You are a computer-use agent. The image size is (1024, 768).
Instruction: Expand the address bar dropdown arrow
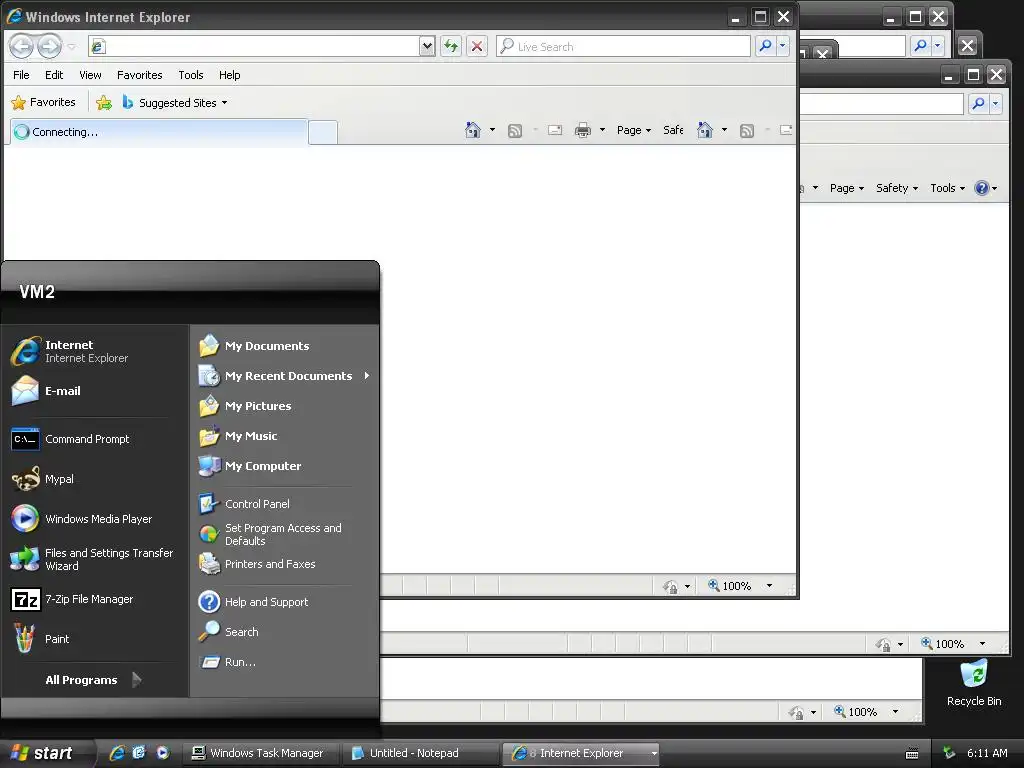click(427, 46)
